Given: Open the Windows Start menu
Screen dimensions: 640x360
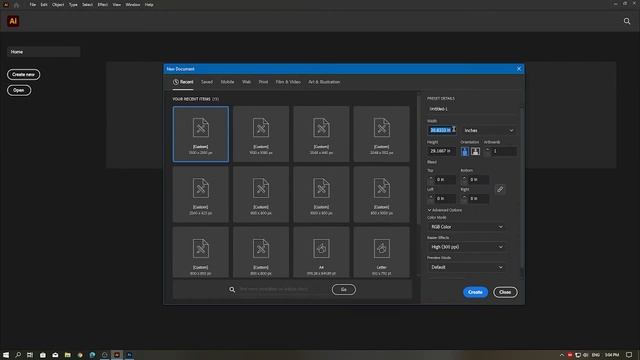Looking at the screenshot, I should 6,355.
